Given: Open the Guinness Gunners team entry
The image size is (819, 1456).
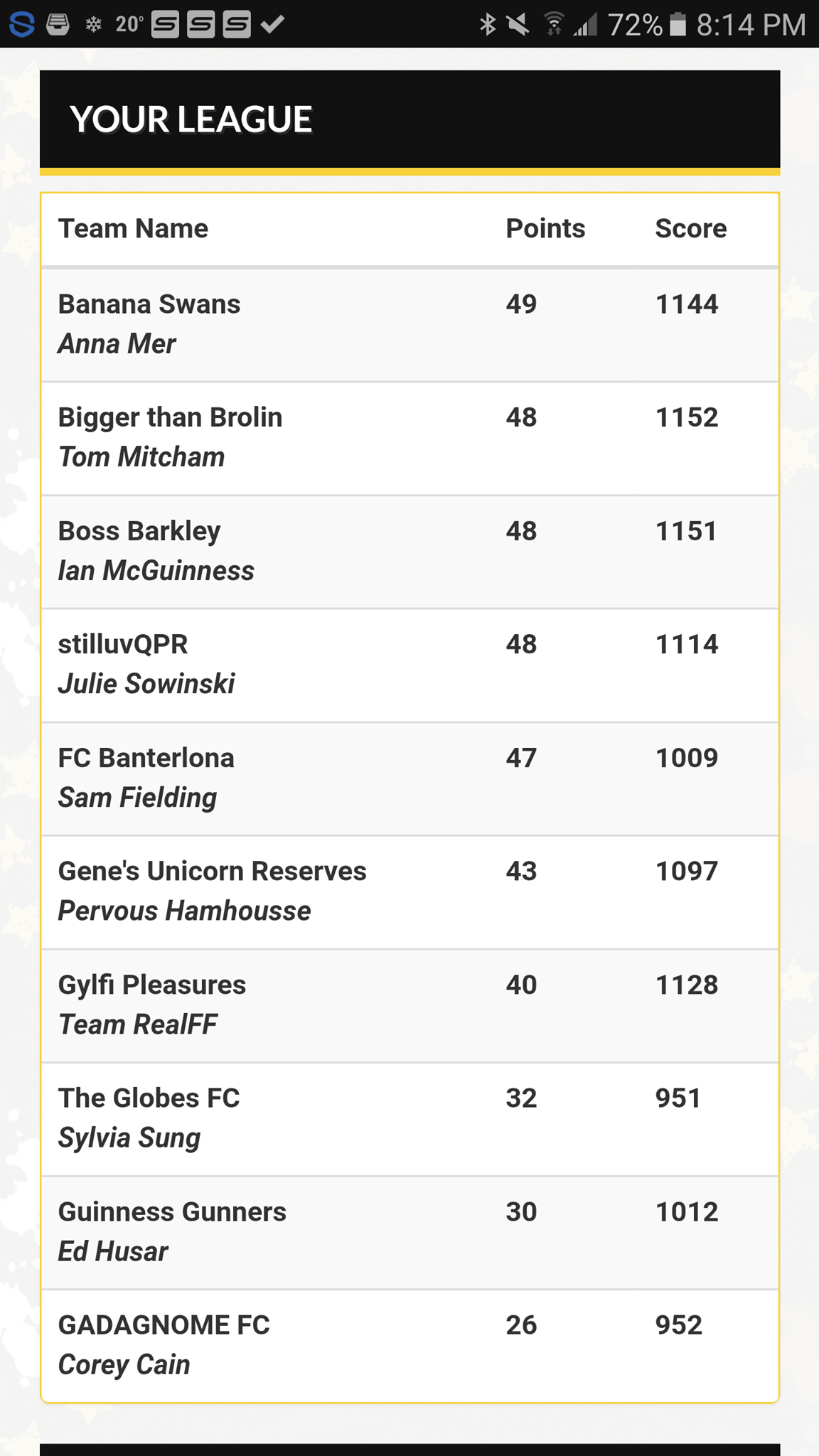Looking at the screenshot, I should [409, 1233].
